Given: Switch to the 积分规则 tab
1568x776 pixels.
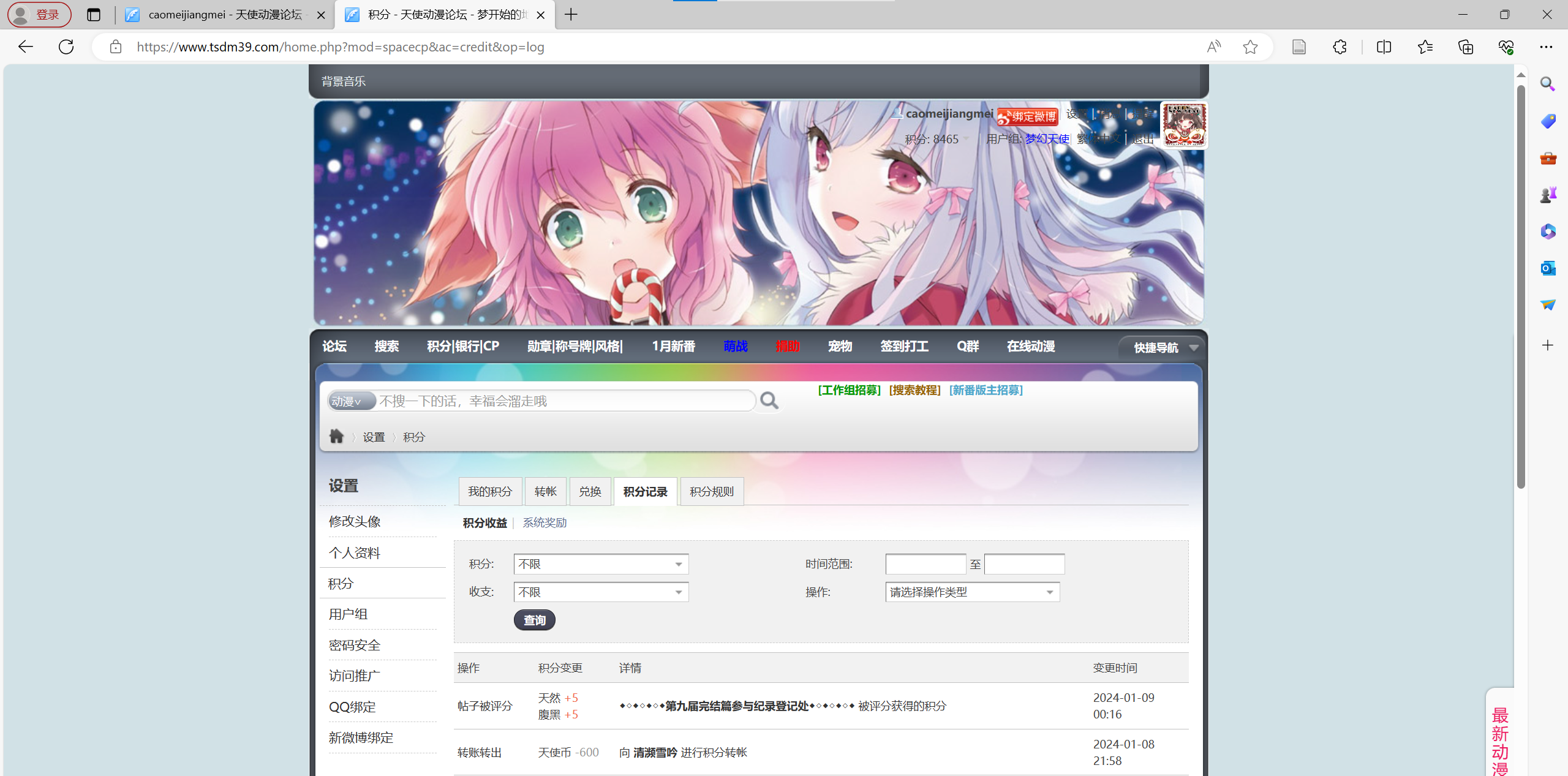Looking at the screenshot, I should pos(711,491).
